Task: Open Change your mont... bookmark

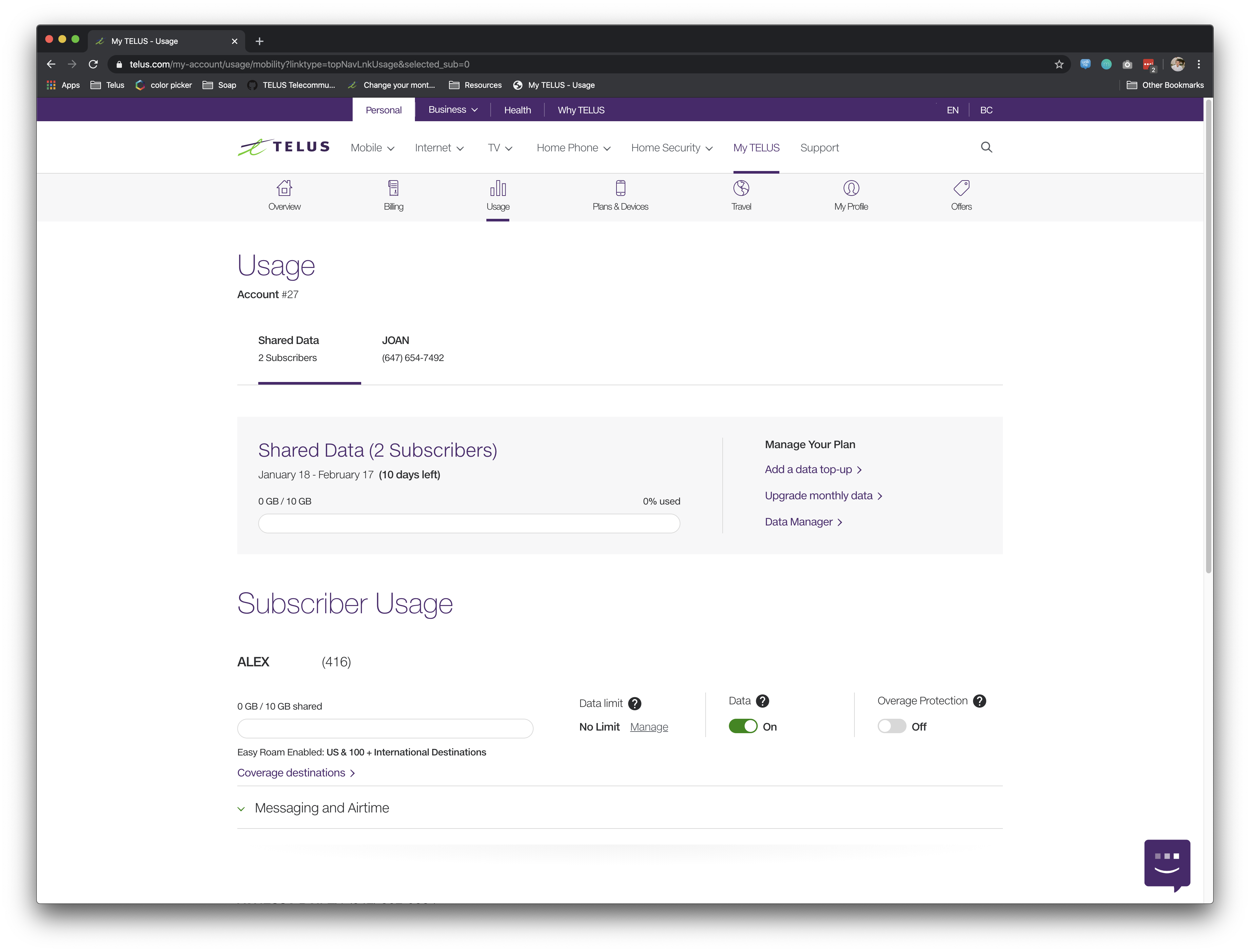Action: coord(392,85)
